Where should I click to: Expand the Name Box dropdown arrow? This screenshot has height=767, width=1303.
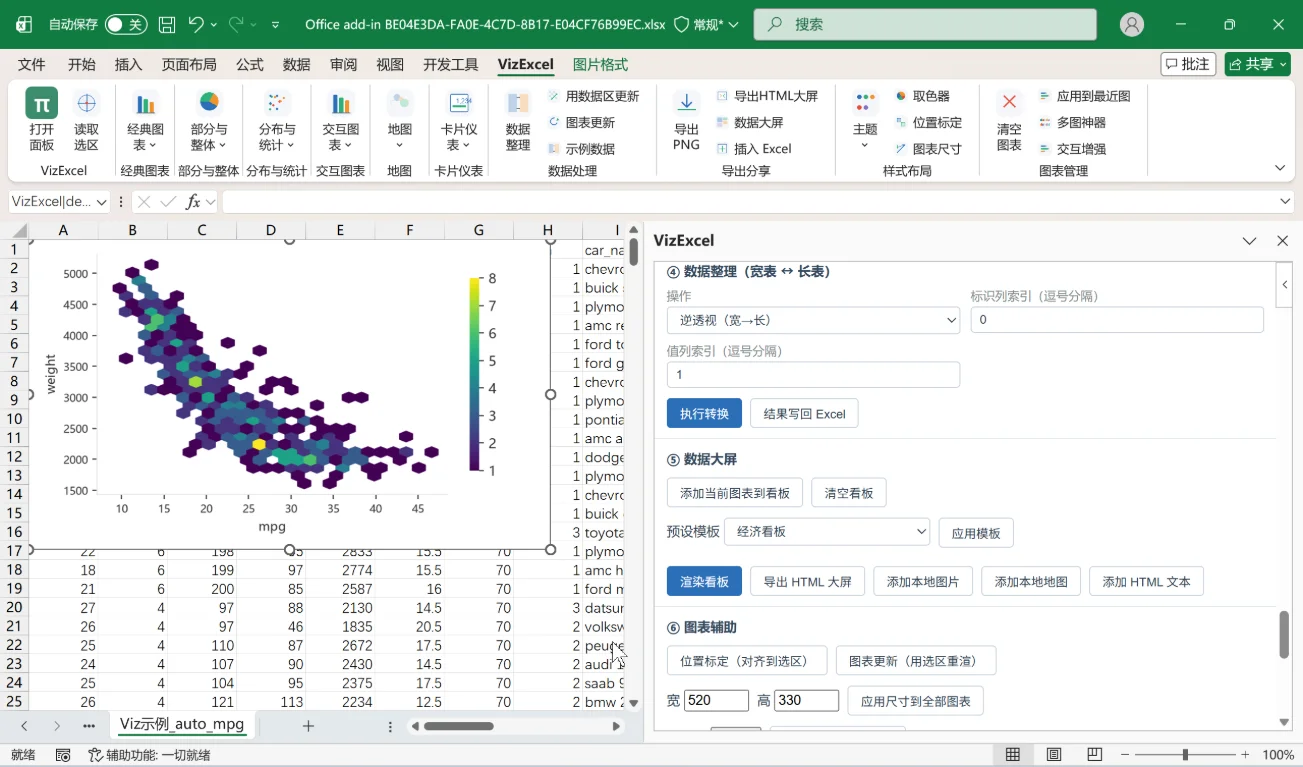pos(101,202)
